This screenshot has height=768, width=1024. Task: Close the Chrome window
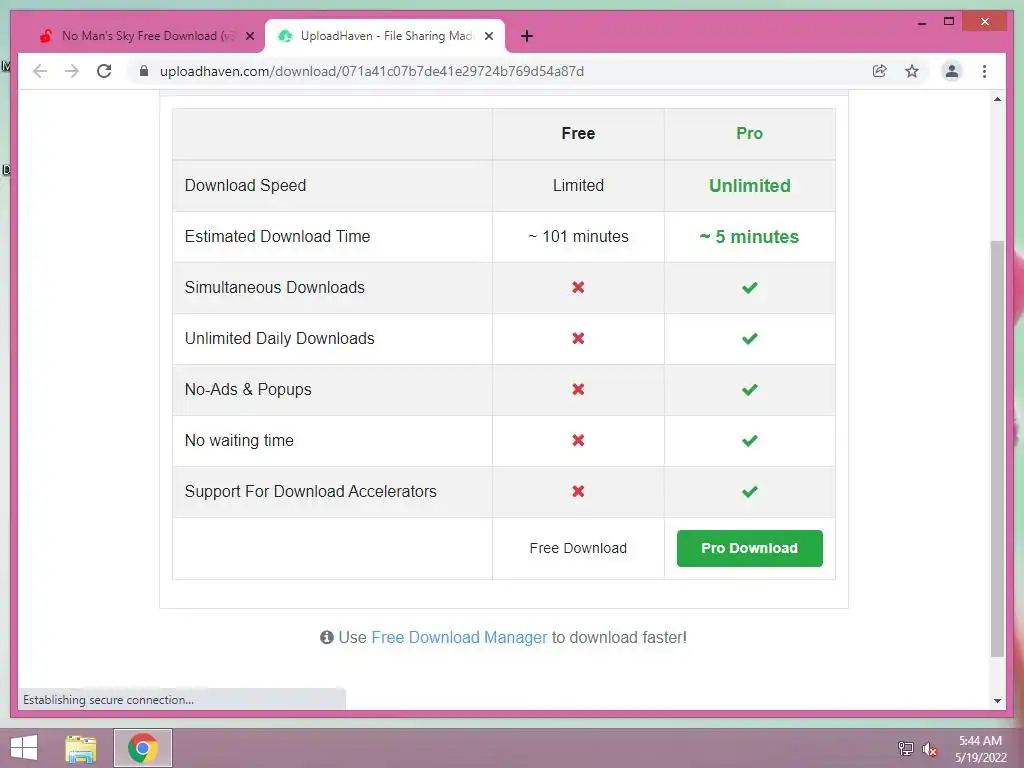point(985,22)
